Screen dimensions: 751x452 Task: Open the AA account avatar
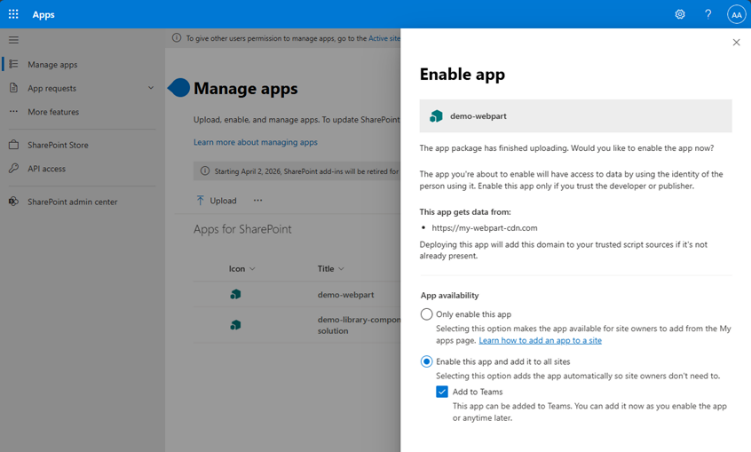737,14
